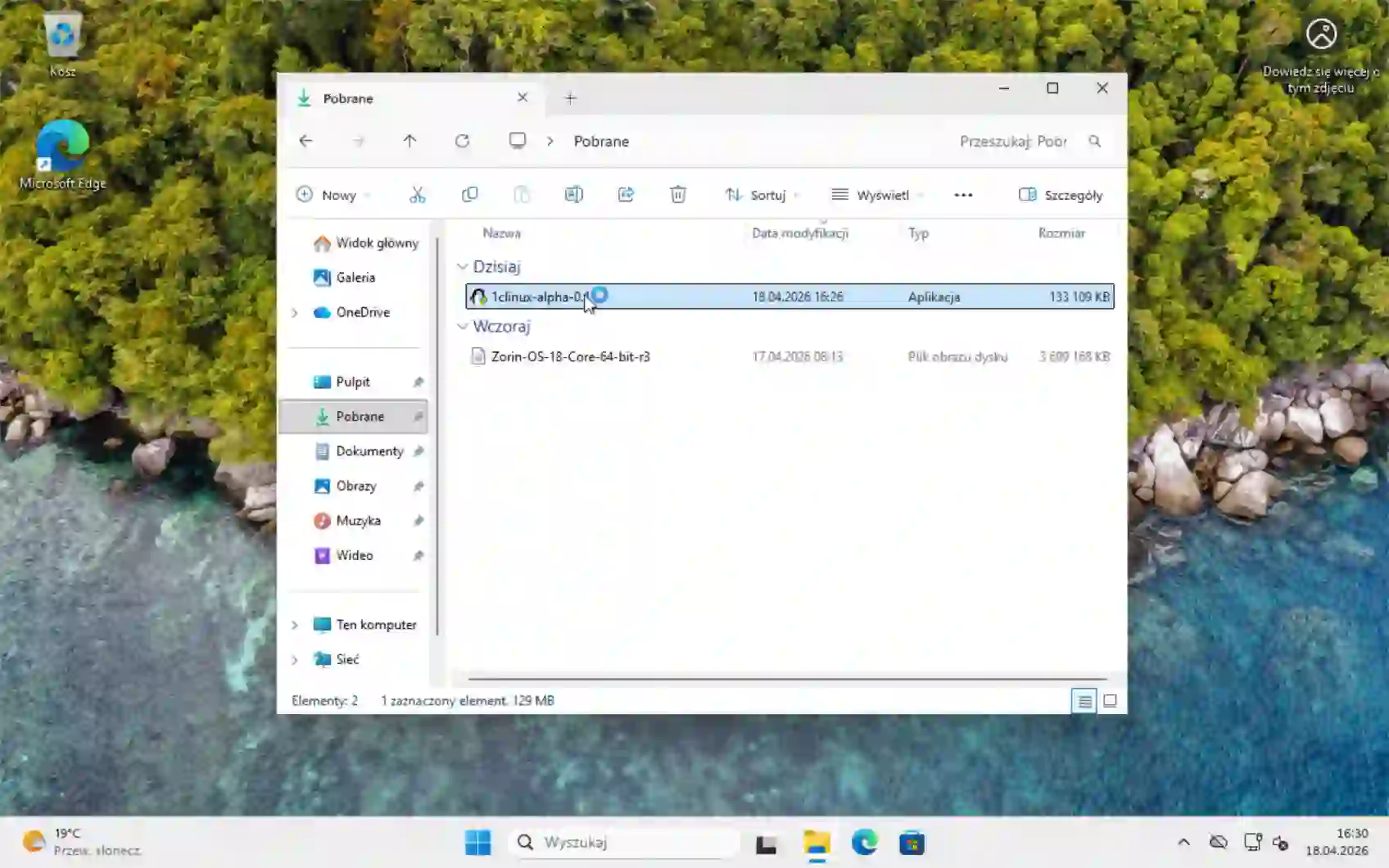Go back using the back arrow

305,141
